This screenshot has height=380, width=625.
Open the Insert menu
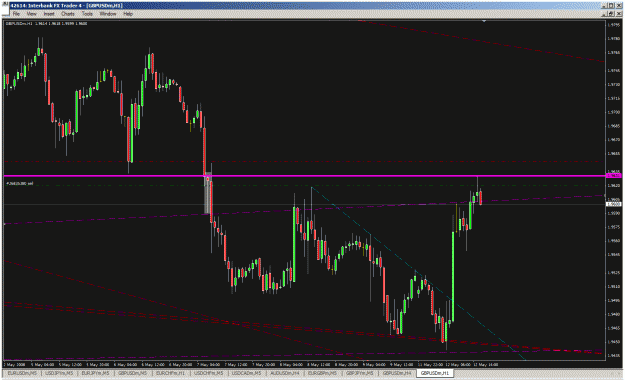pos(49,14)
